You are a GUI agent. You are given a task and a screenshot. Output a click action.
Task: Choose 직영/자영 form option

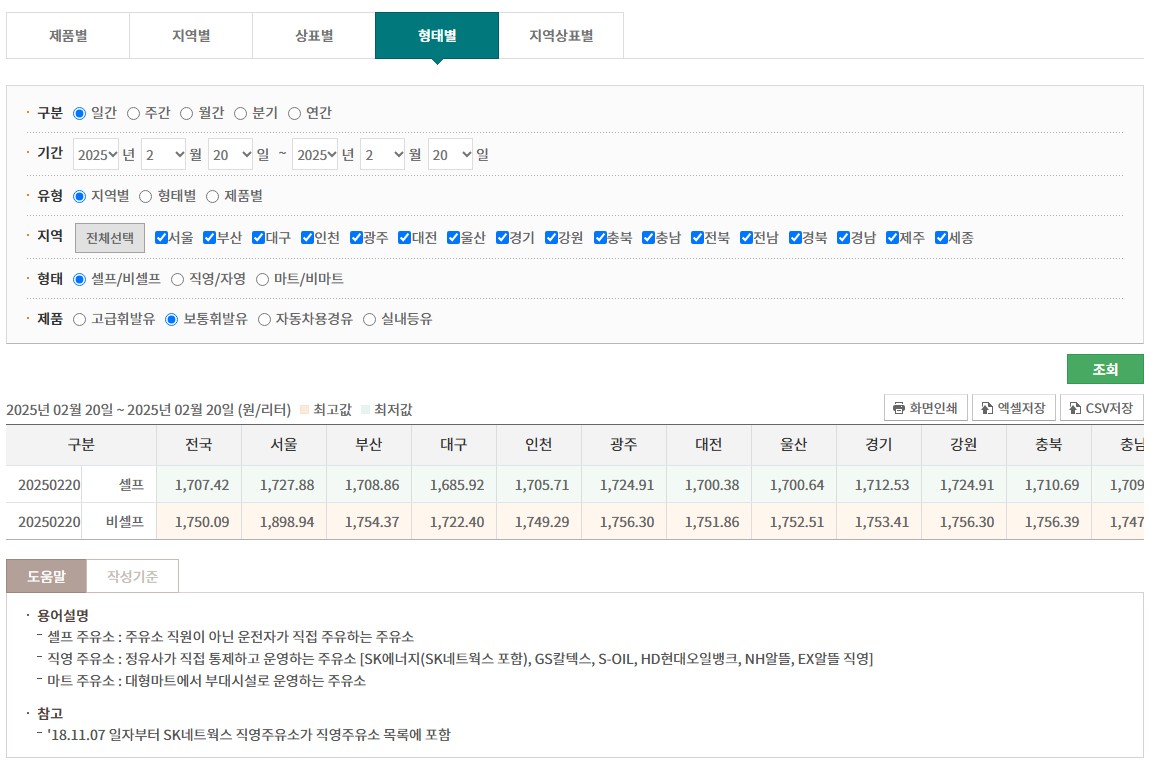(177, 280)
